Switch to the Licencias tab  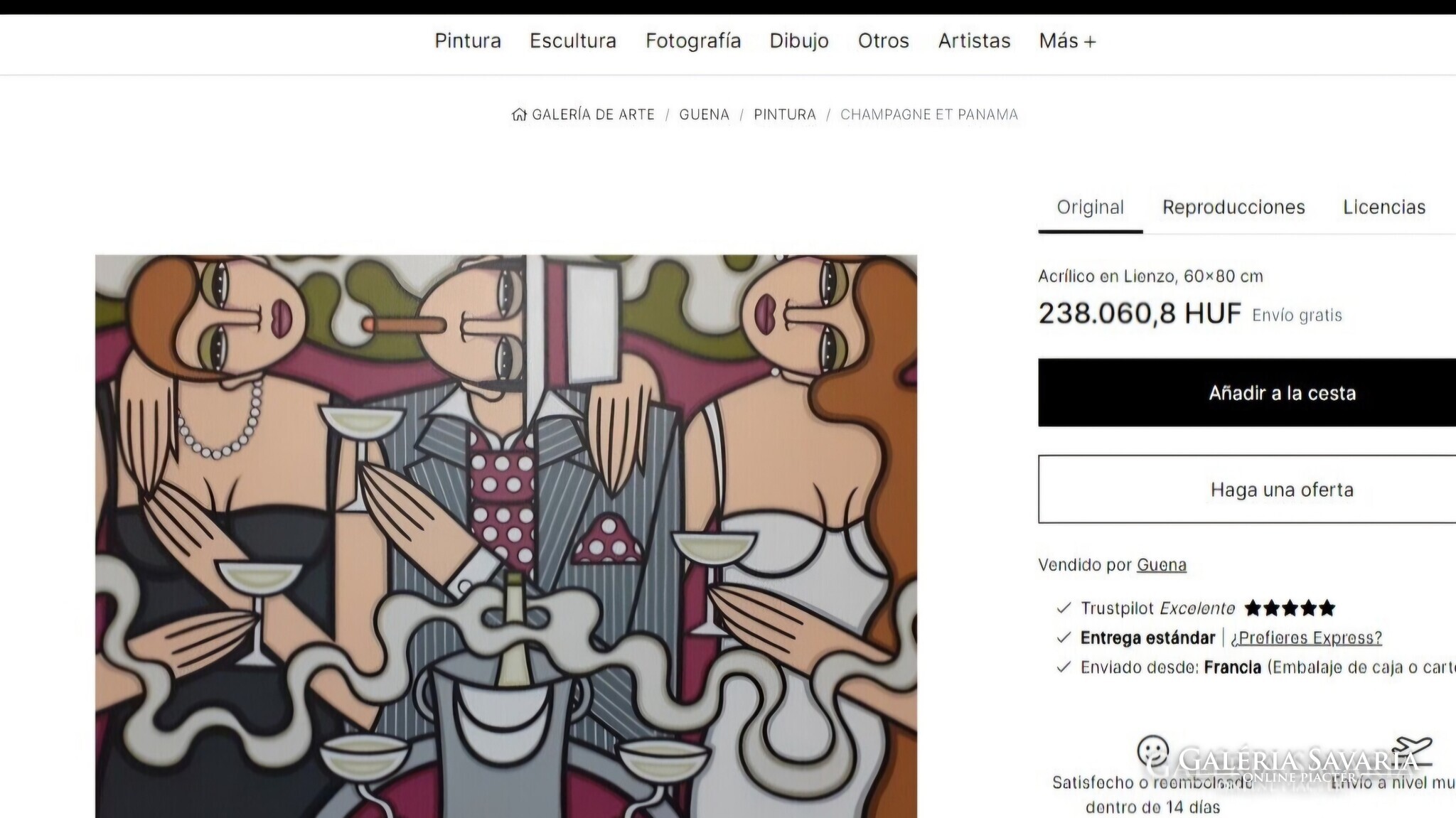pos(1384,208)
